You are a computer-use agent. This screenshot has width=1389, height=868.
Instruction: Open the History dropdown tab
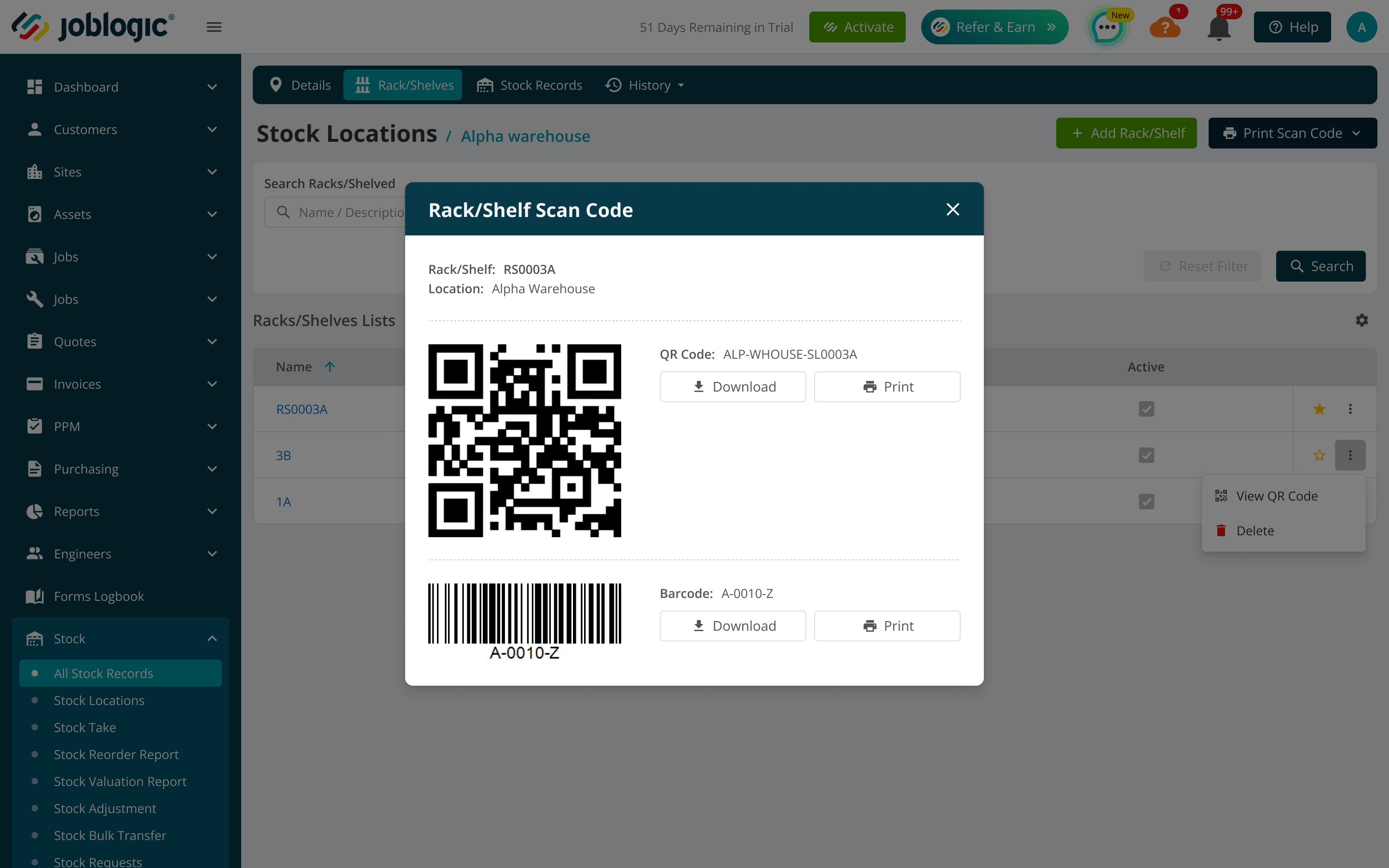coord(645,85)
